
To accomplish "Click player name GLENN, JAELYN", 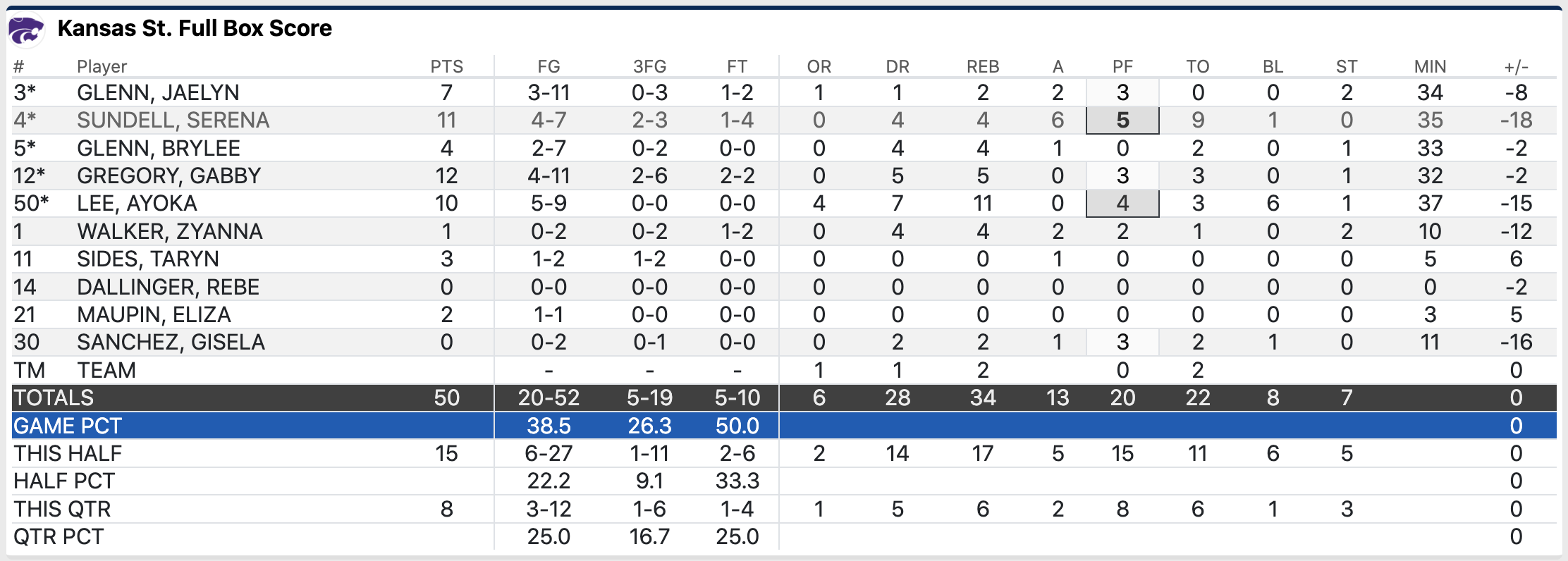I will point(158,92).
